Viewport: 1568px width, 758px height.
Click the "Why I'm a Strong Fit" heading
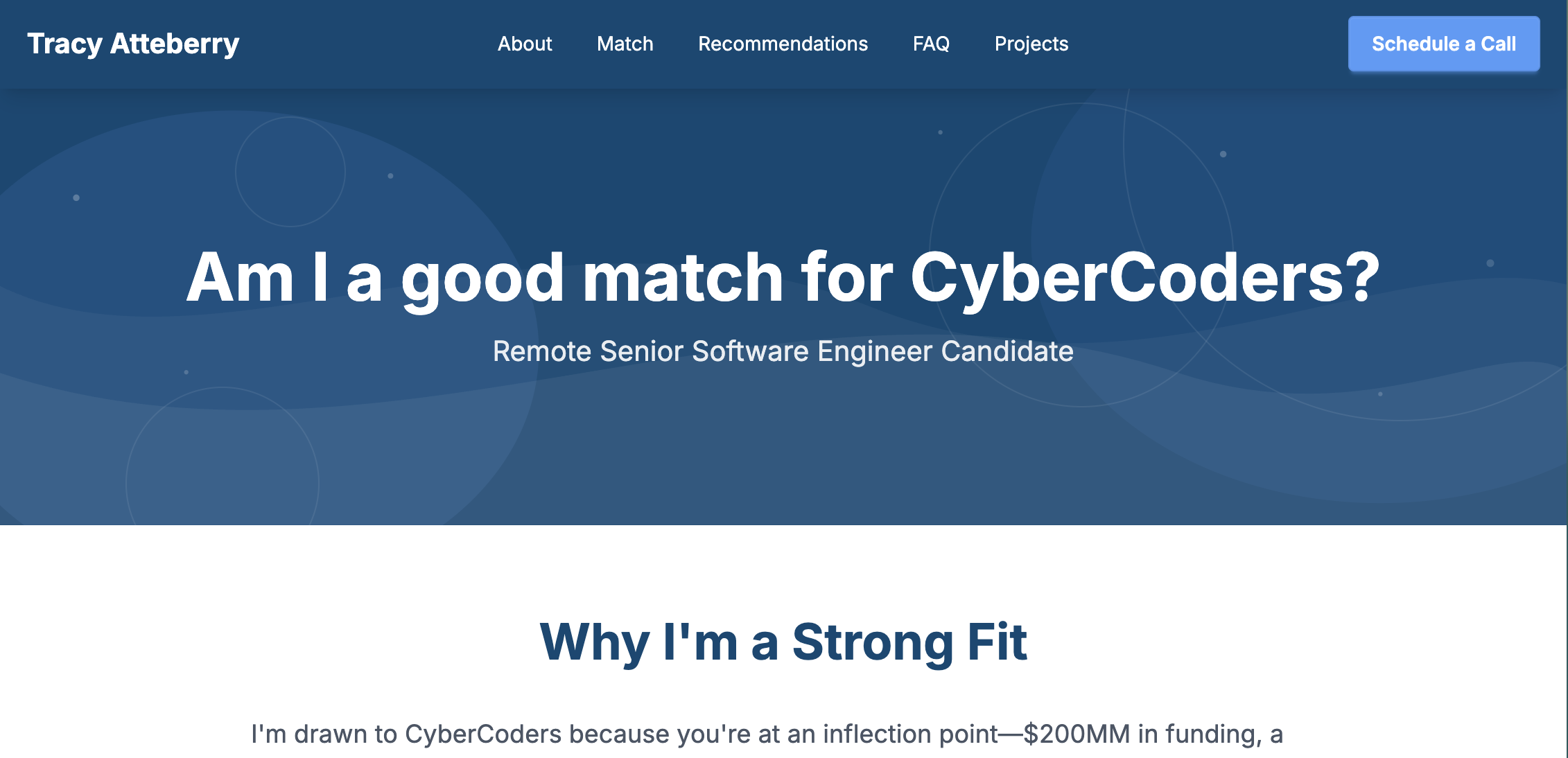[783, 642]
